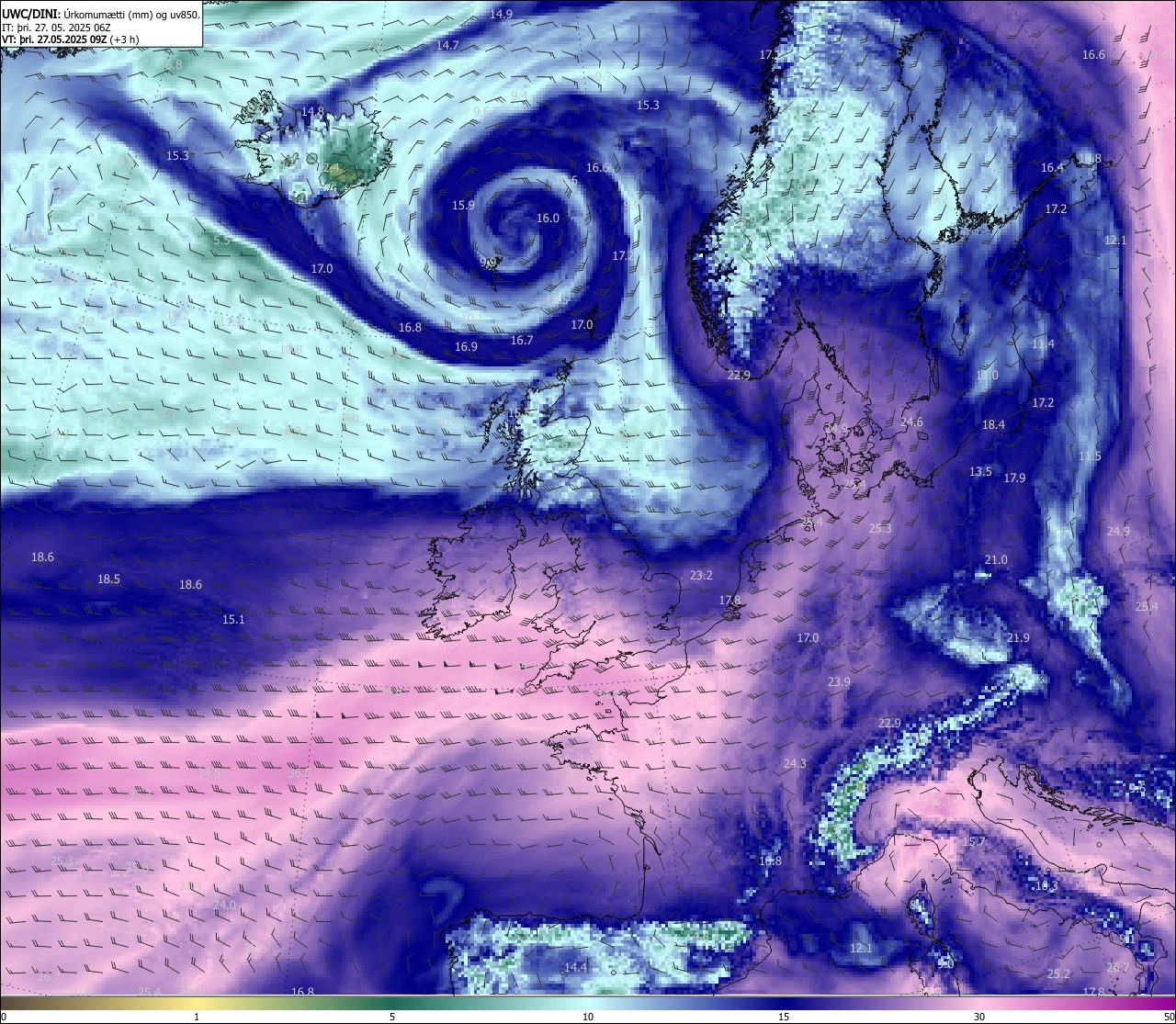Click the 16.4 value label on the map
The image size is (1176, 1024).
(x=1052, y=167)
